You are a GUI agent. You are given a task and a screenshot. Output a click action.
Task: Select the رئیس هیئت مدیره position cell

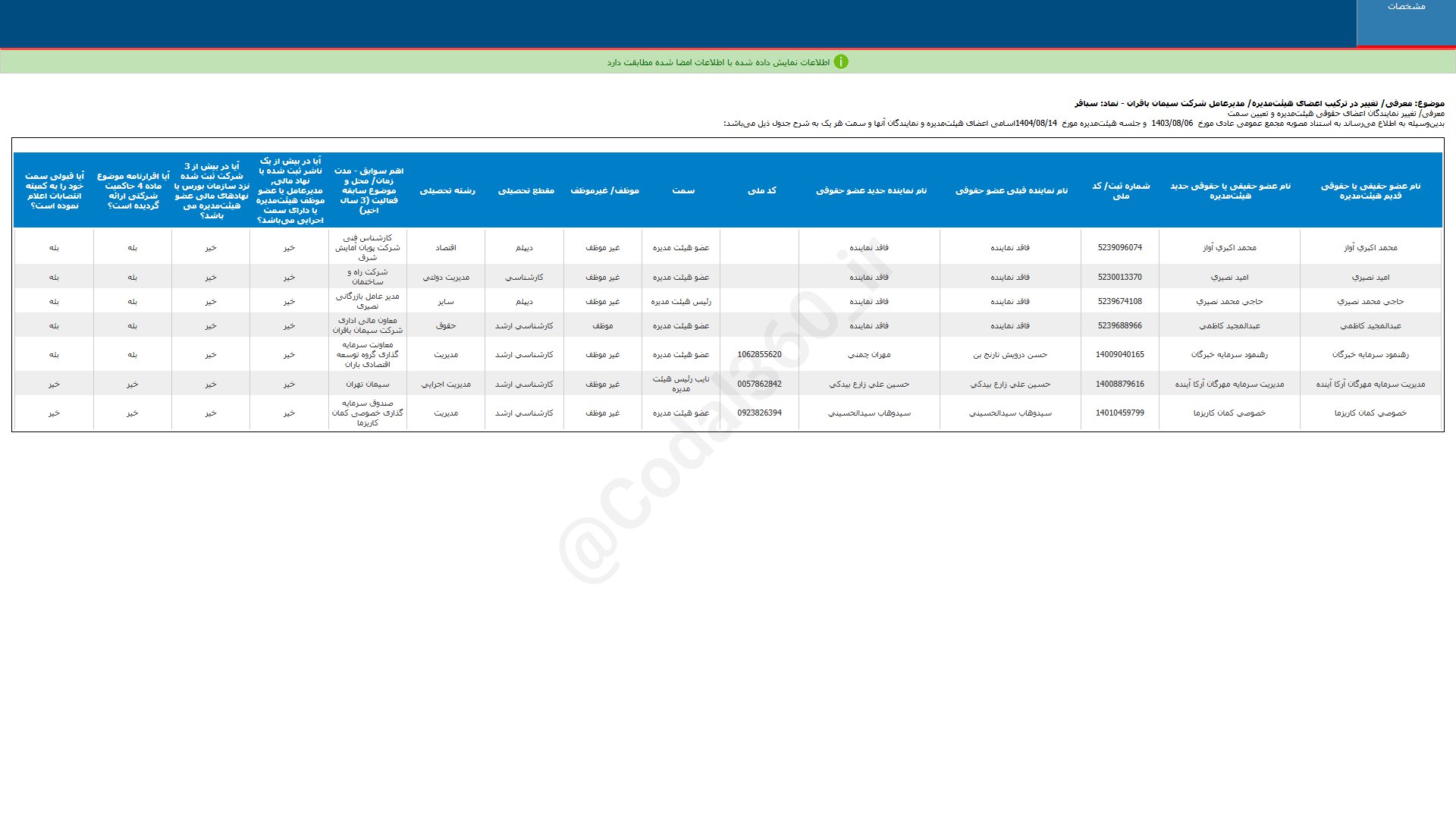680,301
